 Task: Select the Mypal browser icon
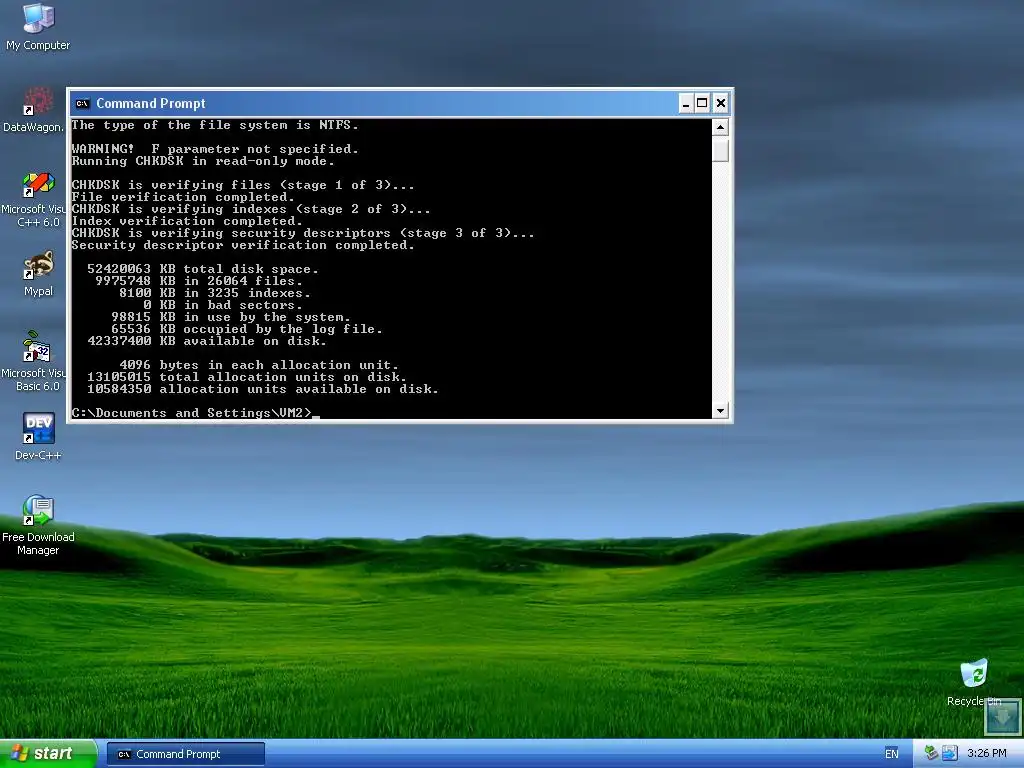(x=38, y=273)
